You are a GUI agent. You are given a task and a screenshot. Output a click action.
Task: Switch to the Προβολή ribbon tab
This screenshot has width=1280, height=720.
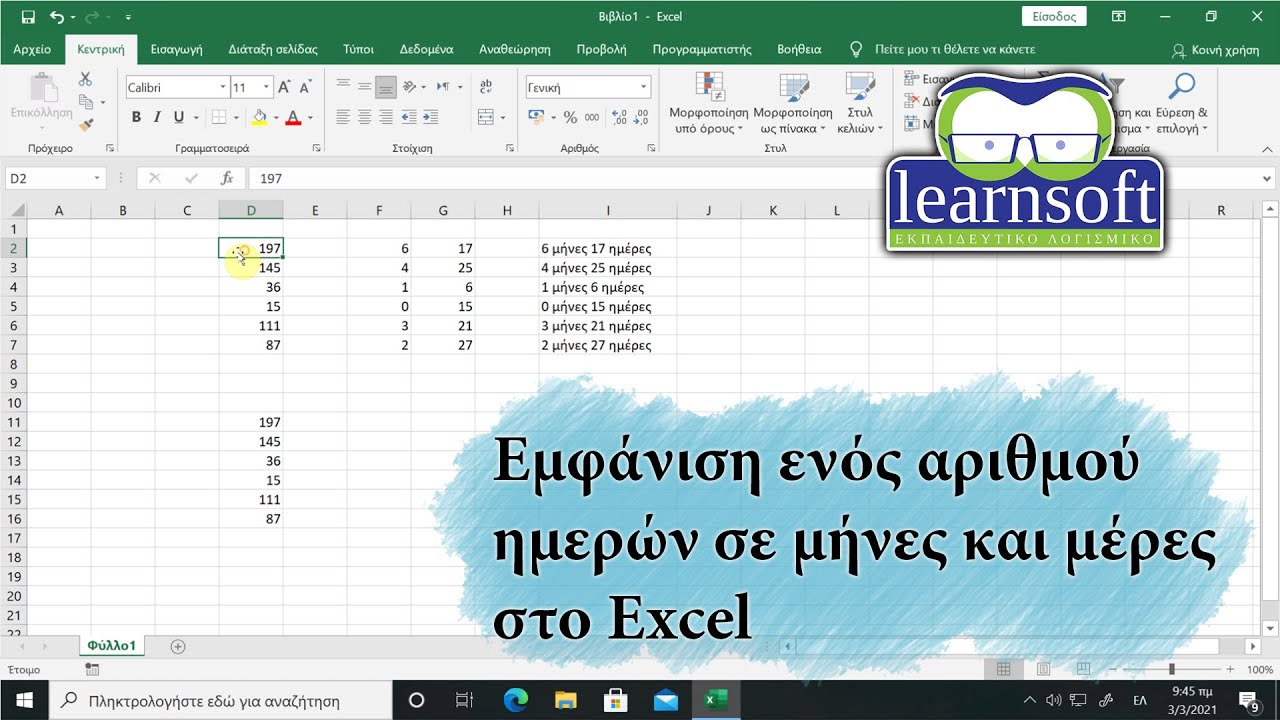tap(601, 49)
